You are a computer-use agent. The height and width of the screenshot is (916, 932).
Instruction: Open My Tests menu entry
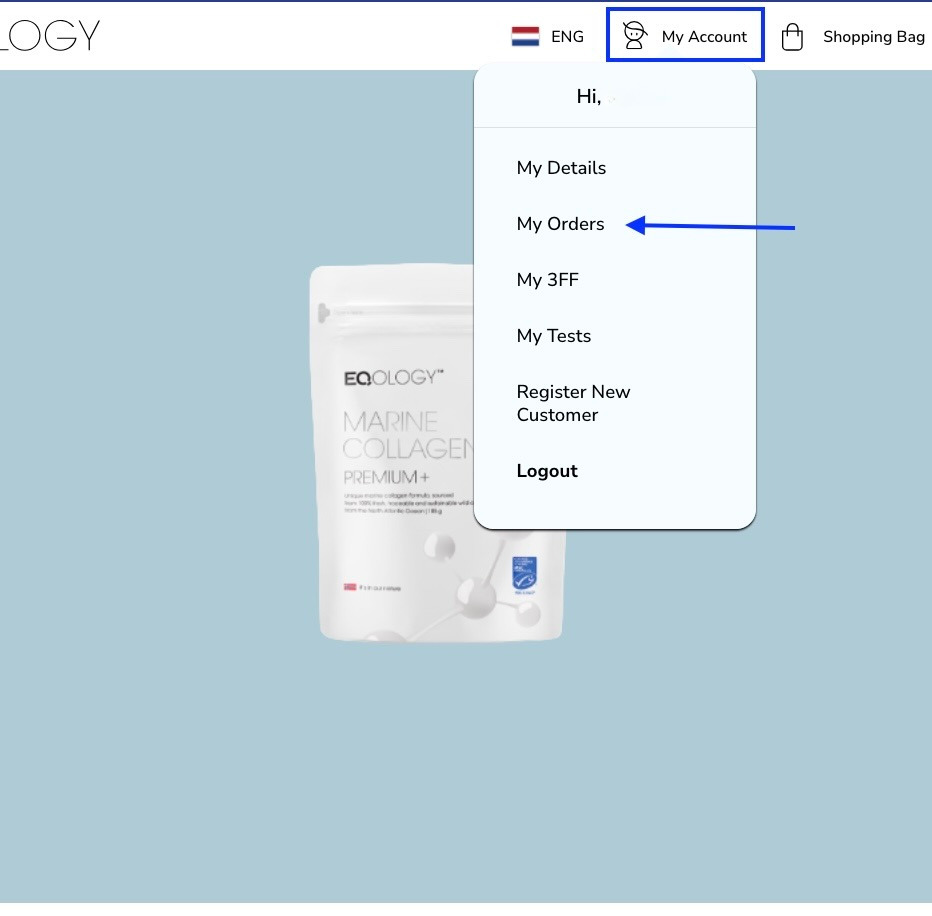(554, 336)
